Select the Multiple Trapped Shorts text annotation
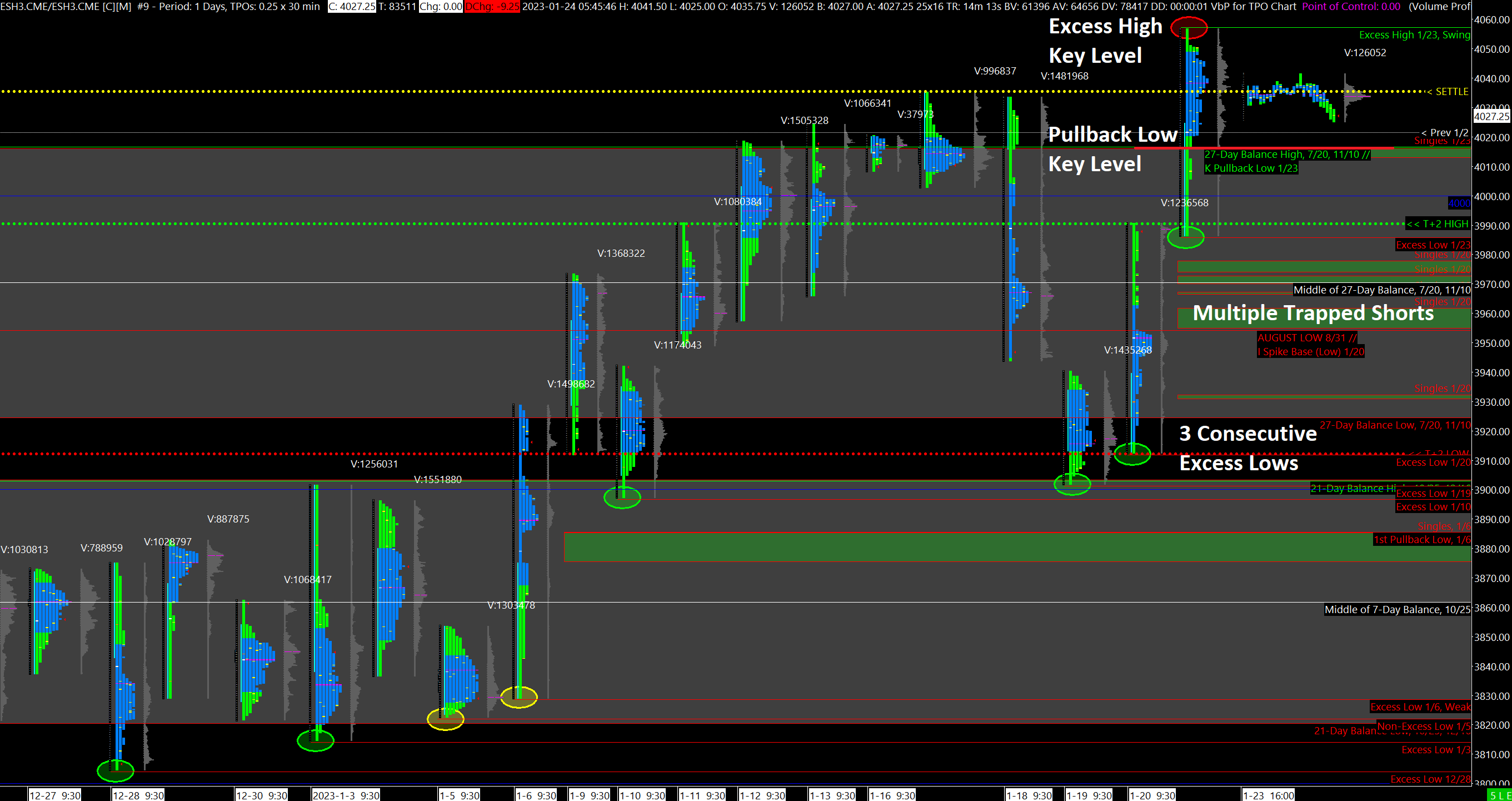 1313,313
